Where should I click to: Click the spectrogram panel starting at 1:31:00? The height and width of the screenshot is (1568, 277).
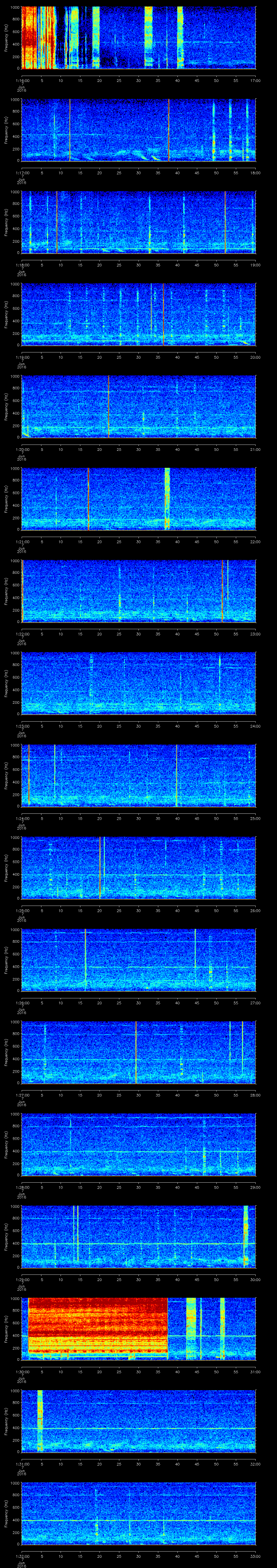click(138, 1421)
